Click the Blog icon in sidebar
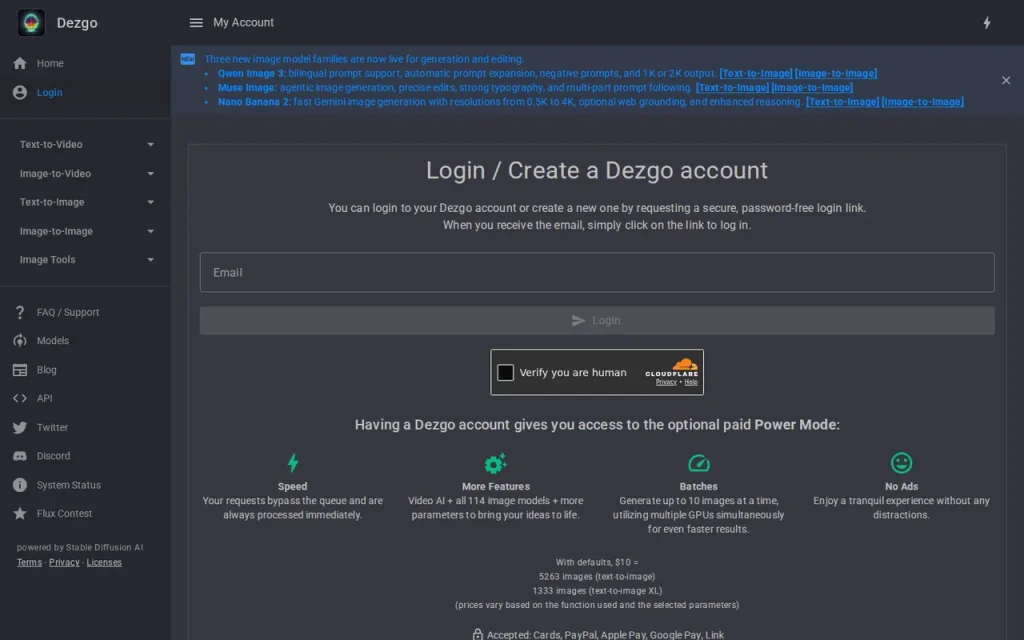 (20, 370)
